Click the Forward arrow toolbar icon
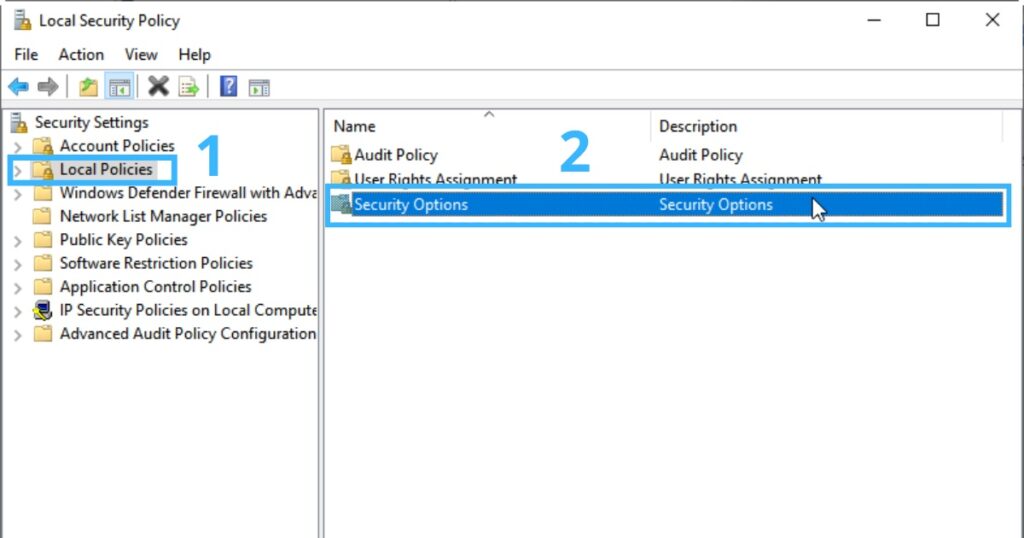This screenshot has height=538, width=1024. point(48,87)
